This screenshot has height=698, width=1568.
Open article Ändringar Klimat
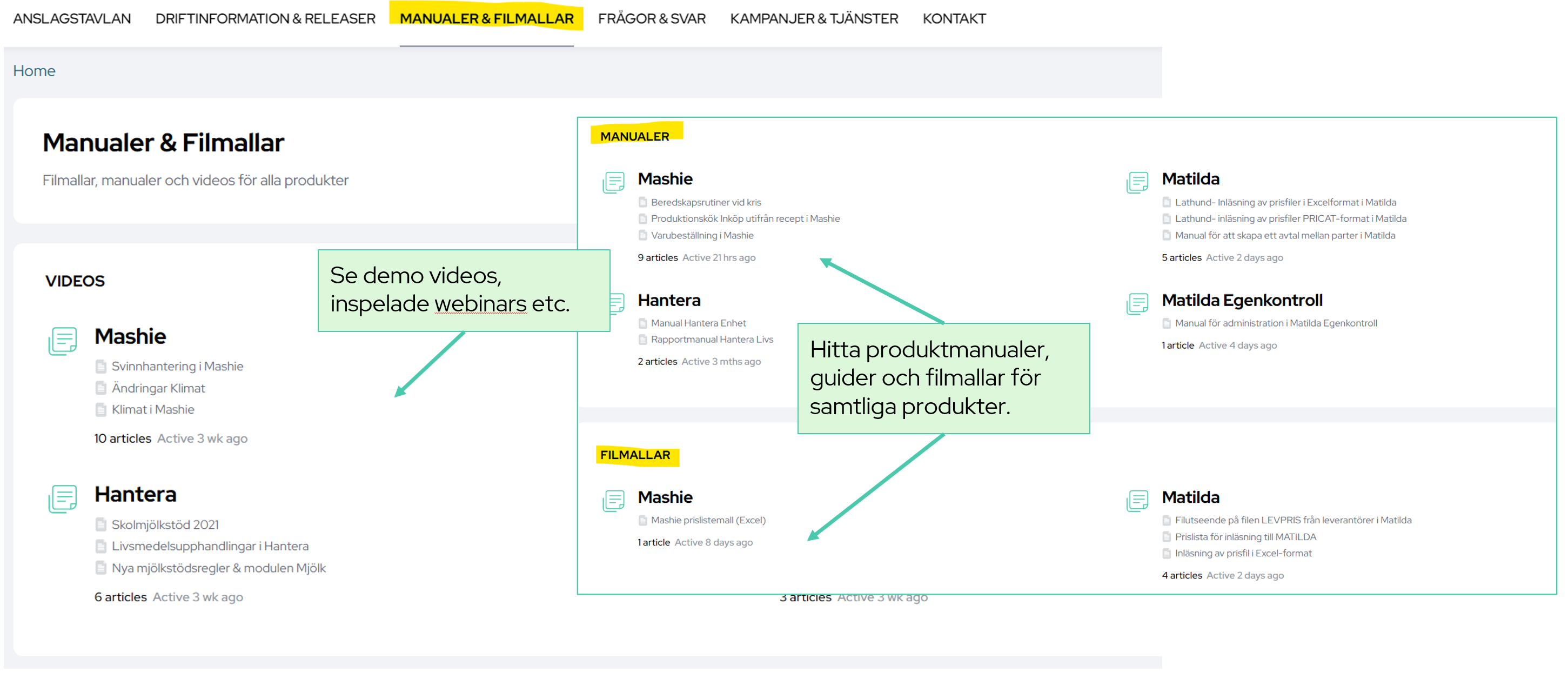click(x=158, y=388)
